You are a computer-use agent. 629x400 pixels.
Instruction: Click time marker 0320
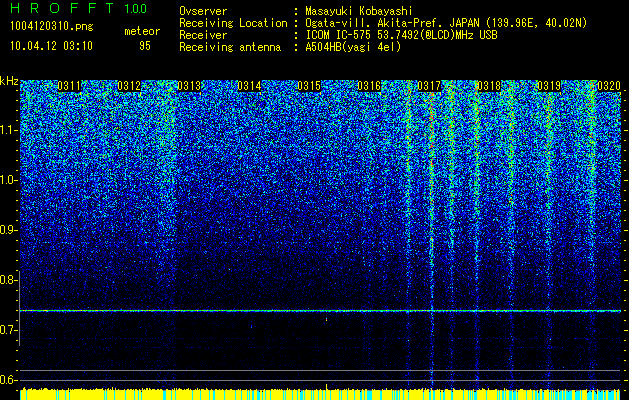[609, 86]
